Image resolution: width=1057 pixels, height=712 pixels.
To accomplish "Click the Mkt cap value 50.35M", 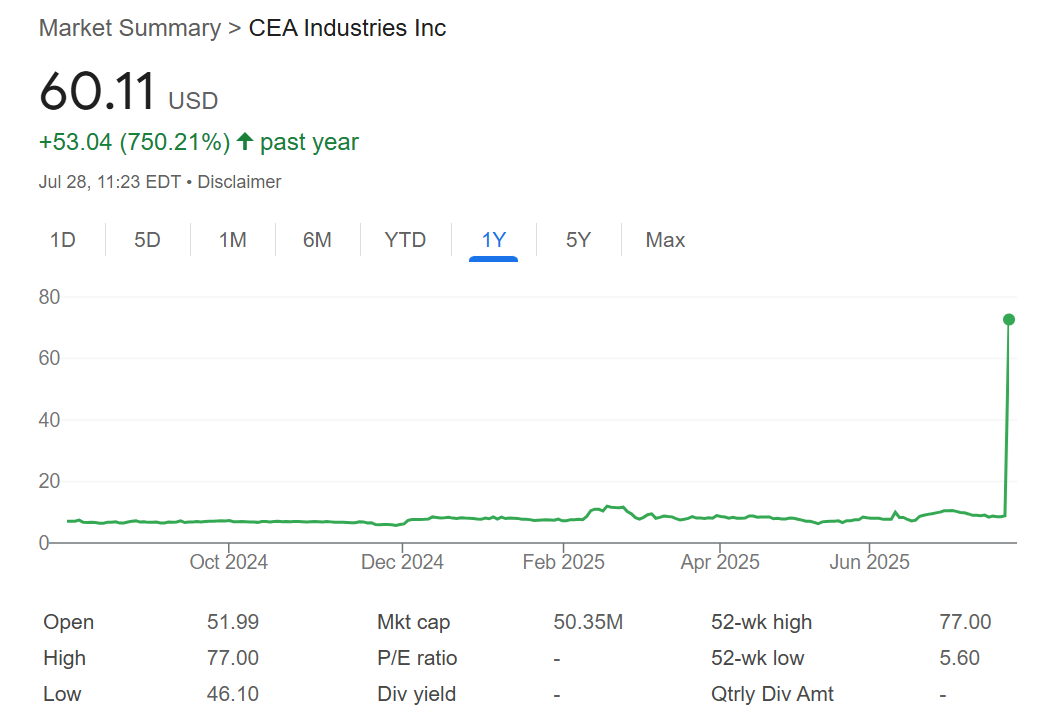I will coord(588,622).
